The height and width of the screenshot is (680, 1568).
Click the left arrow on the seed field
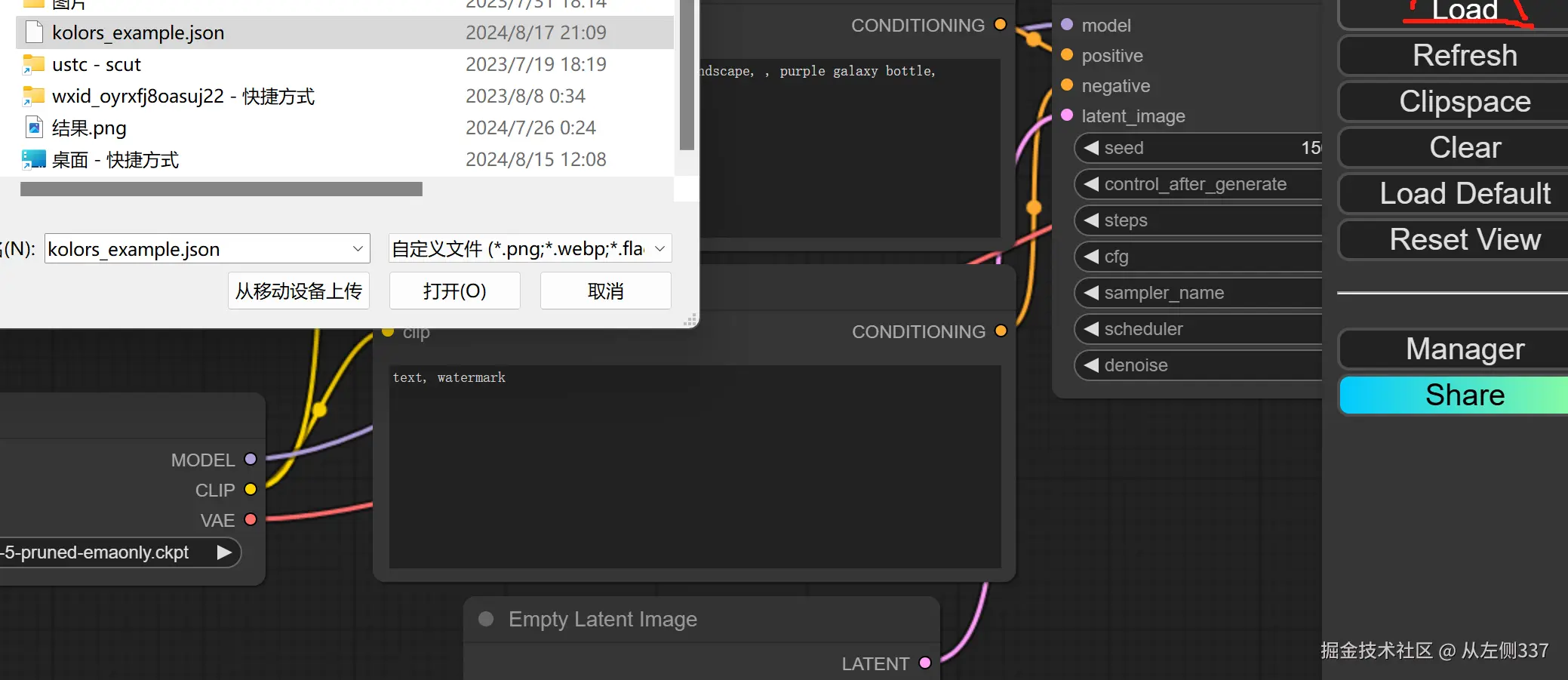pos(1091,148)
